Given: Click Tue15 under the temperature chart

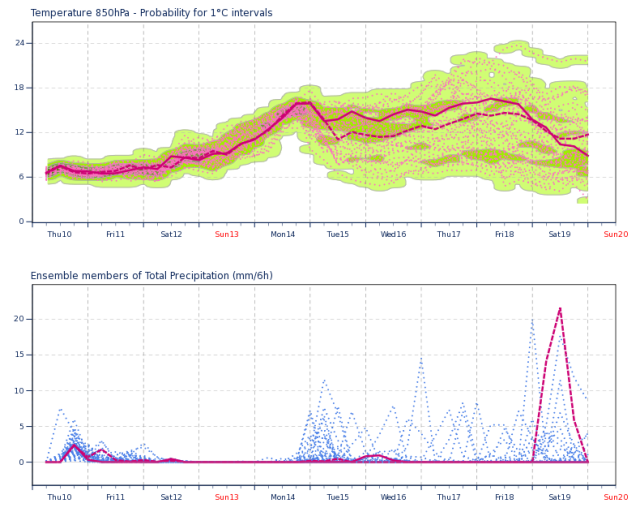Looking at the screenshot, I should (338, 234).
